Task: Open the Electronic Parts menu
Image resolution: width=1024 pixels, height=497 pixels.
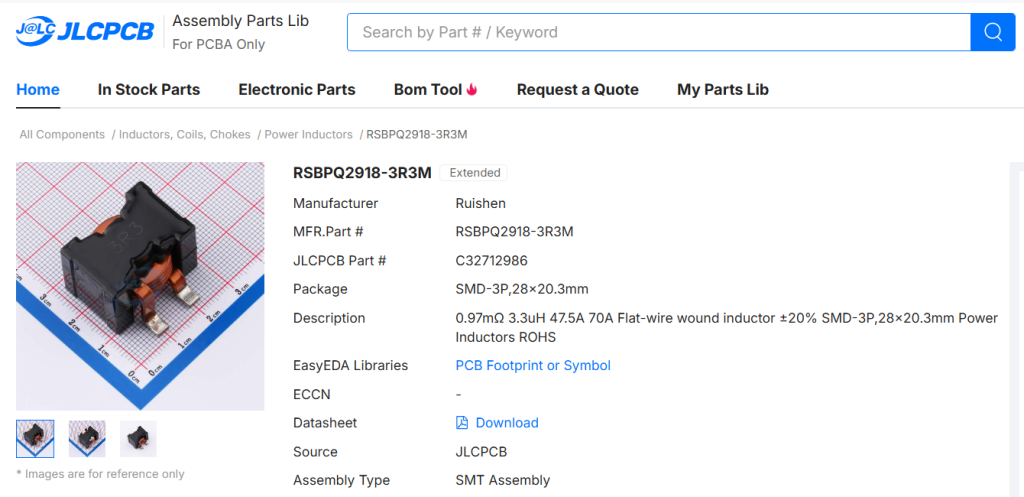Action: [x=297, y=90]
